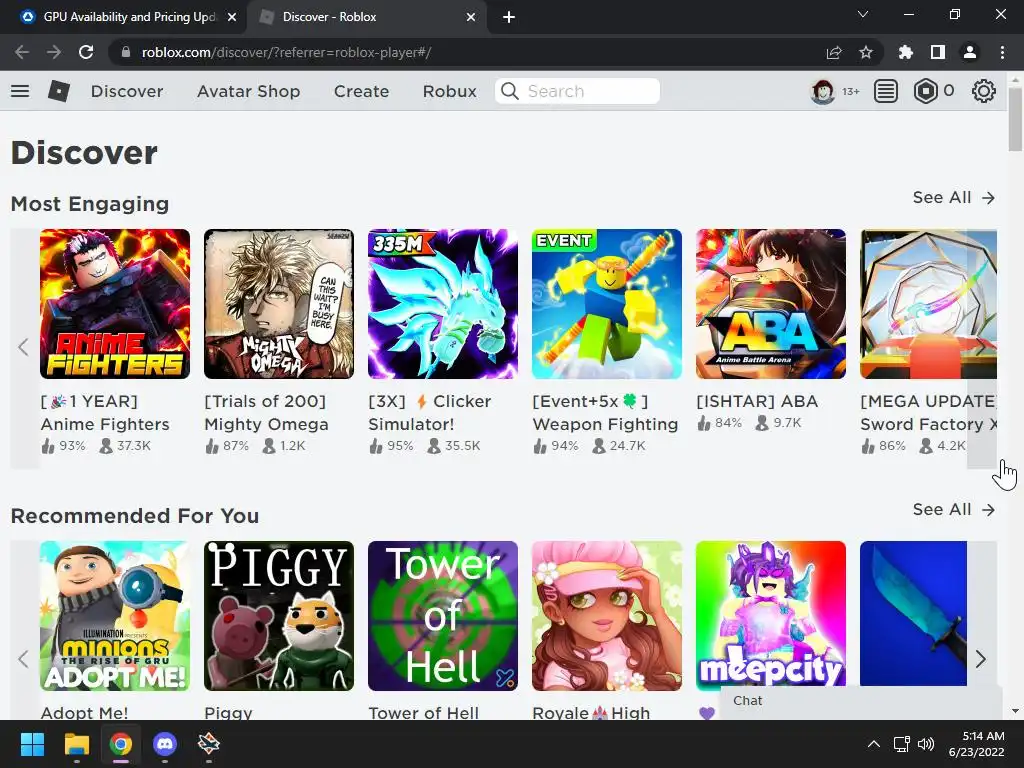Screen dimensions: 1024x768
Task: View site security lock icon
Action: coord(125,52)
